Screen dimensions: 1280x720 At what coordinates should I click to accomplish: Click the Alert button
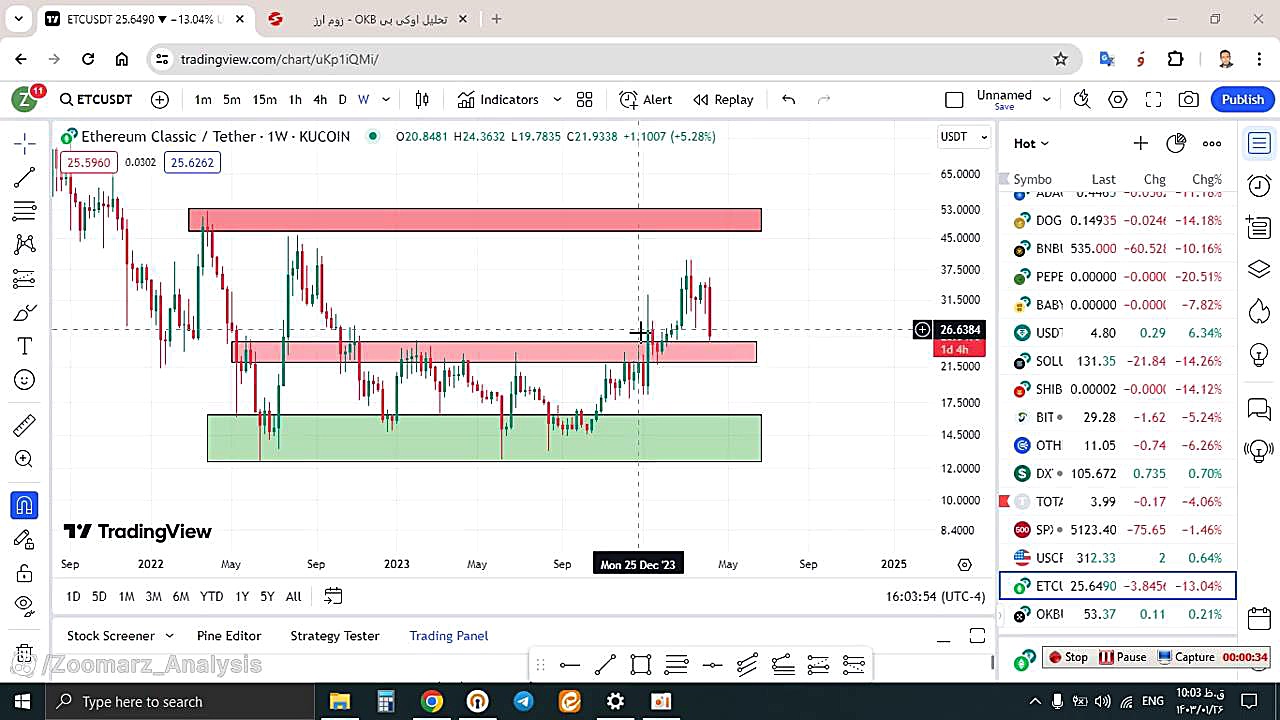pos(646,99)
